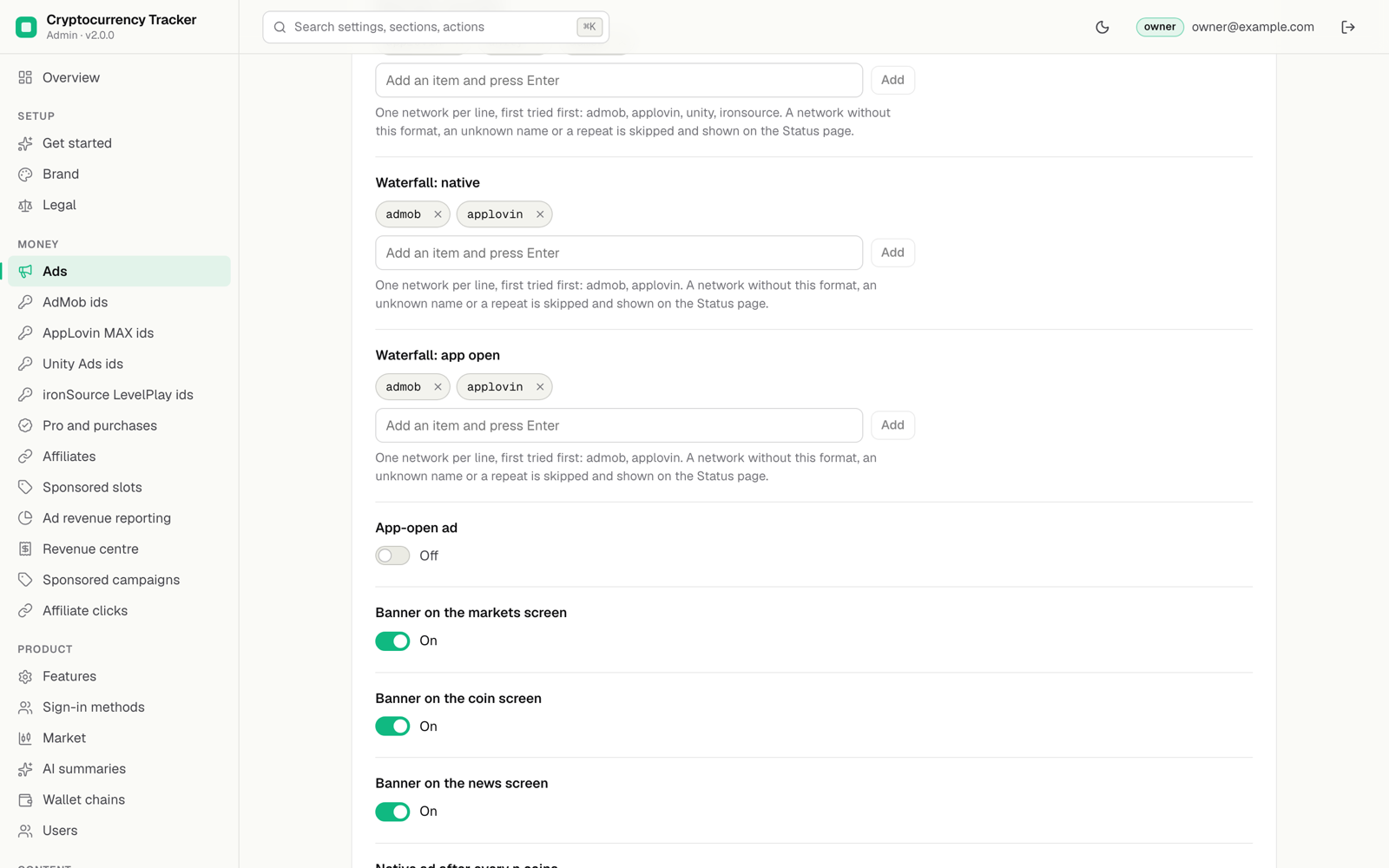Click the Sign-in methods people icon
This screenshot has height=868, width=1389.
click(x=25, y=707)
